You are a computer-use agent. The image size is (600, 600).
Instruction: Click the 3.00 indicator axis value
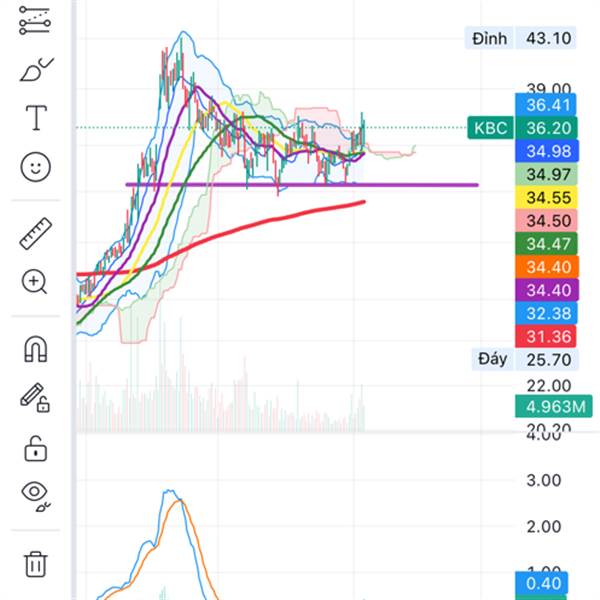(x=543, y=480)
